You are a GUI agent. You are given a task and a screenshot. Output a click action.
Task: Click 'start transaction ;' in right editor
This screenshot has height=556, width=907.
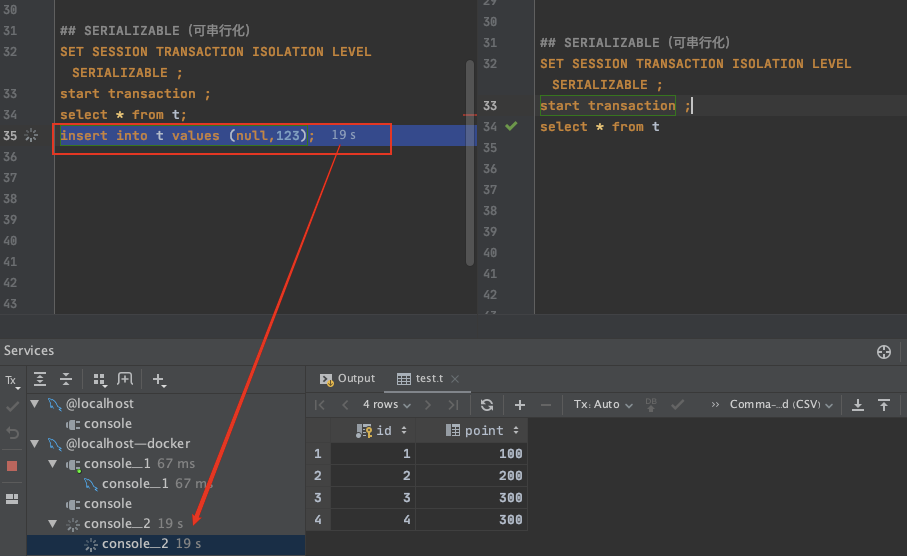[615, 105]
